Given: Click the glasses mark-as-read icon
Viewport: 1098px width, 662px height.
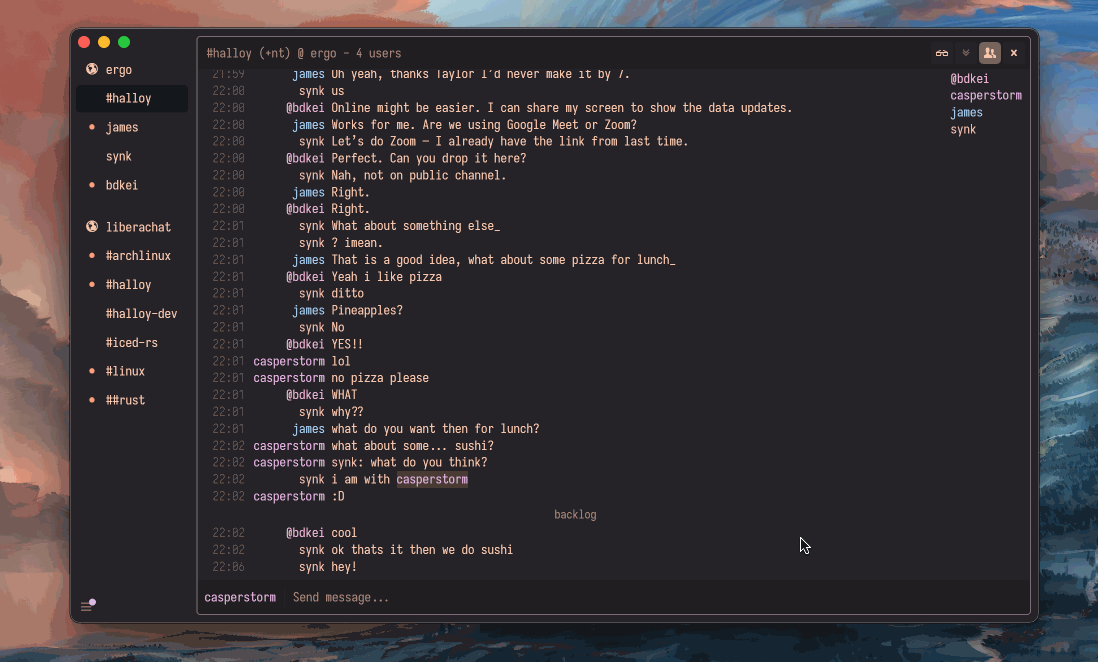Looking at the screenshot, I should click(x=941, y=53).
